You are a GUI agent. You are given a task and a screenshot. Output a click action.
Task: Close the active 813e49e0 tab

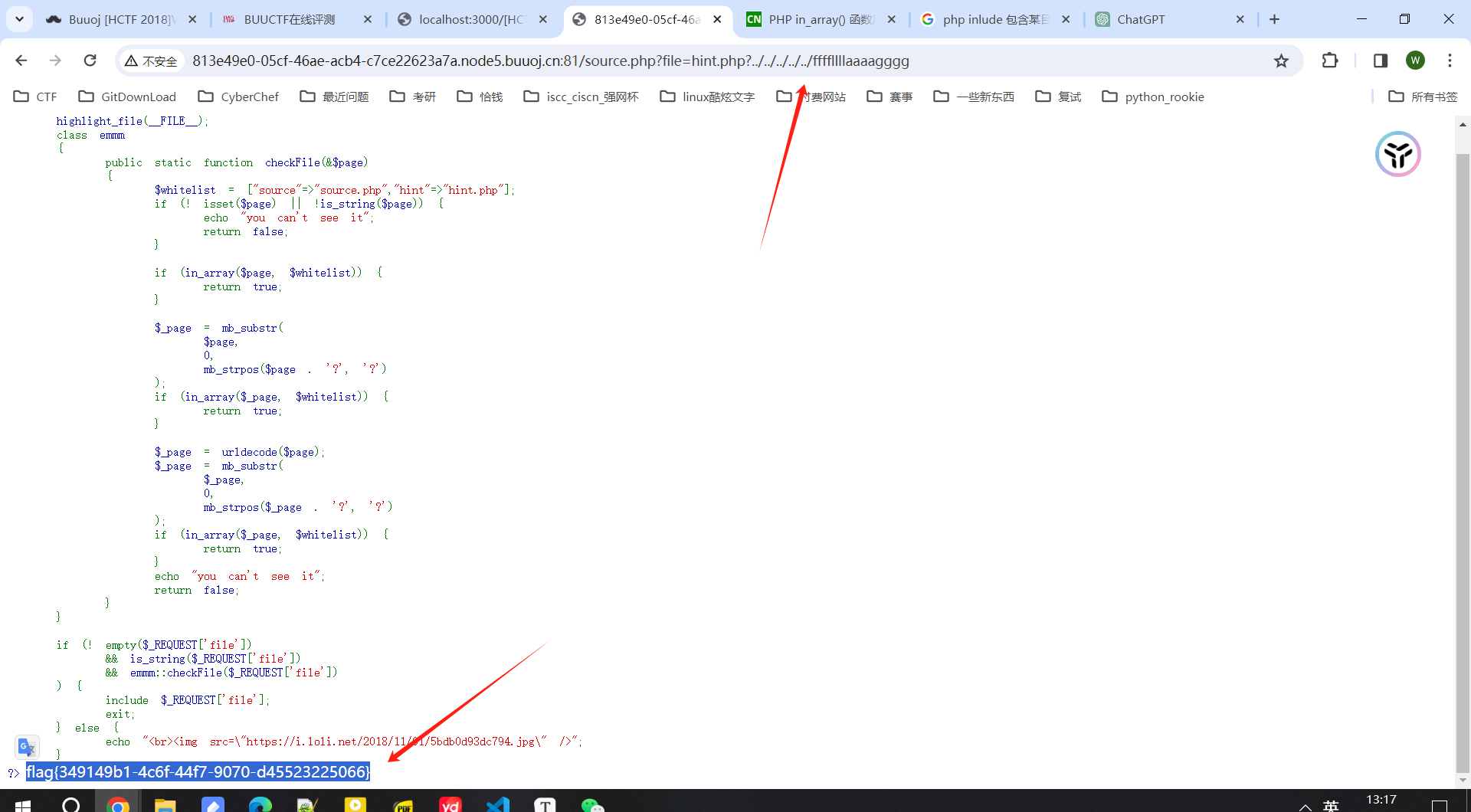point(717,19)
